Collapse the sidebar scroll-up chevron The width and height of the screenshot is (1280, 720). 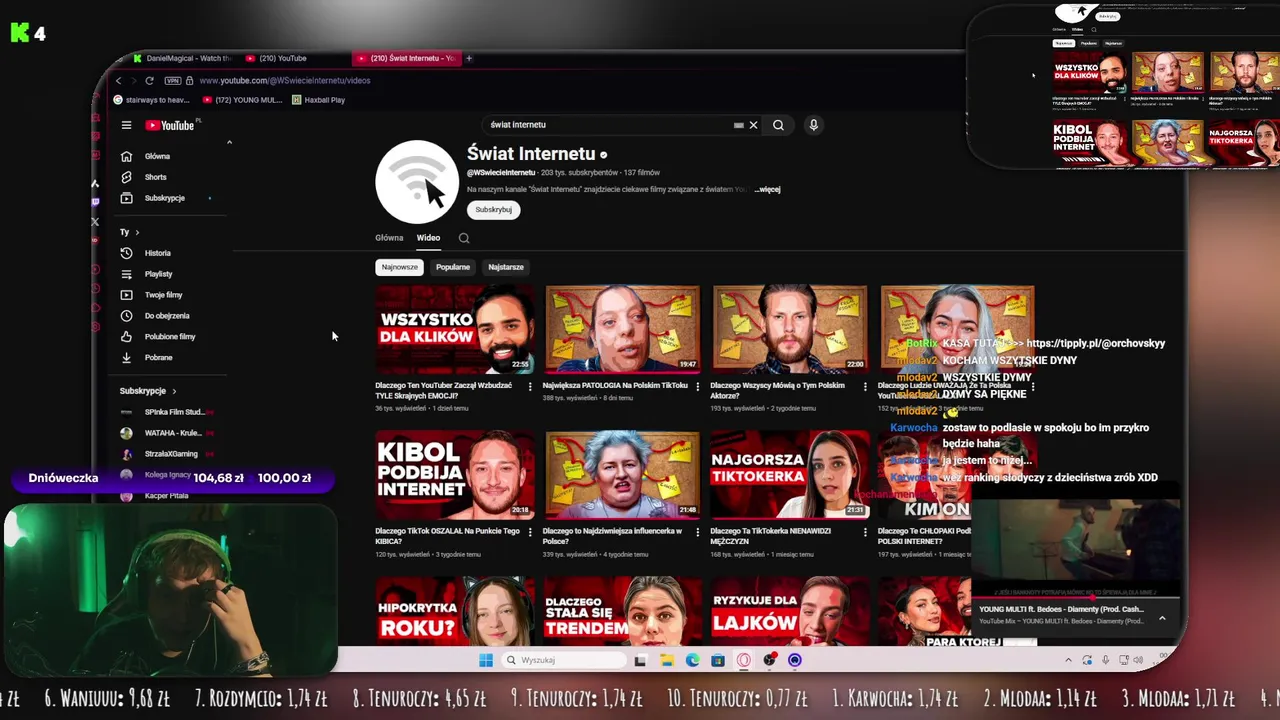pos(229,143)
